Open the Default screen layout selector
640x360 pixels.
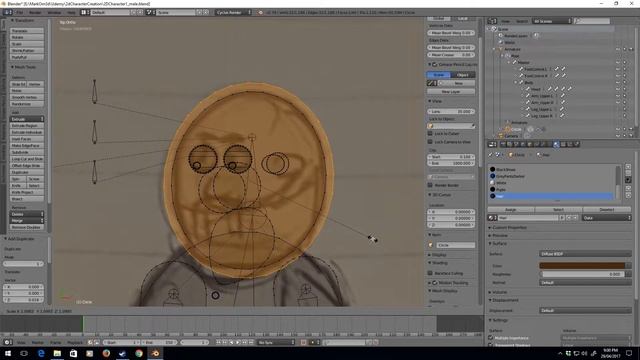[x=110, y=13]
